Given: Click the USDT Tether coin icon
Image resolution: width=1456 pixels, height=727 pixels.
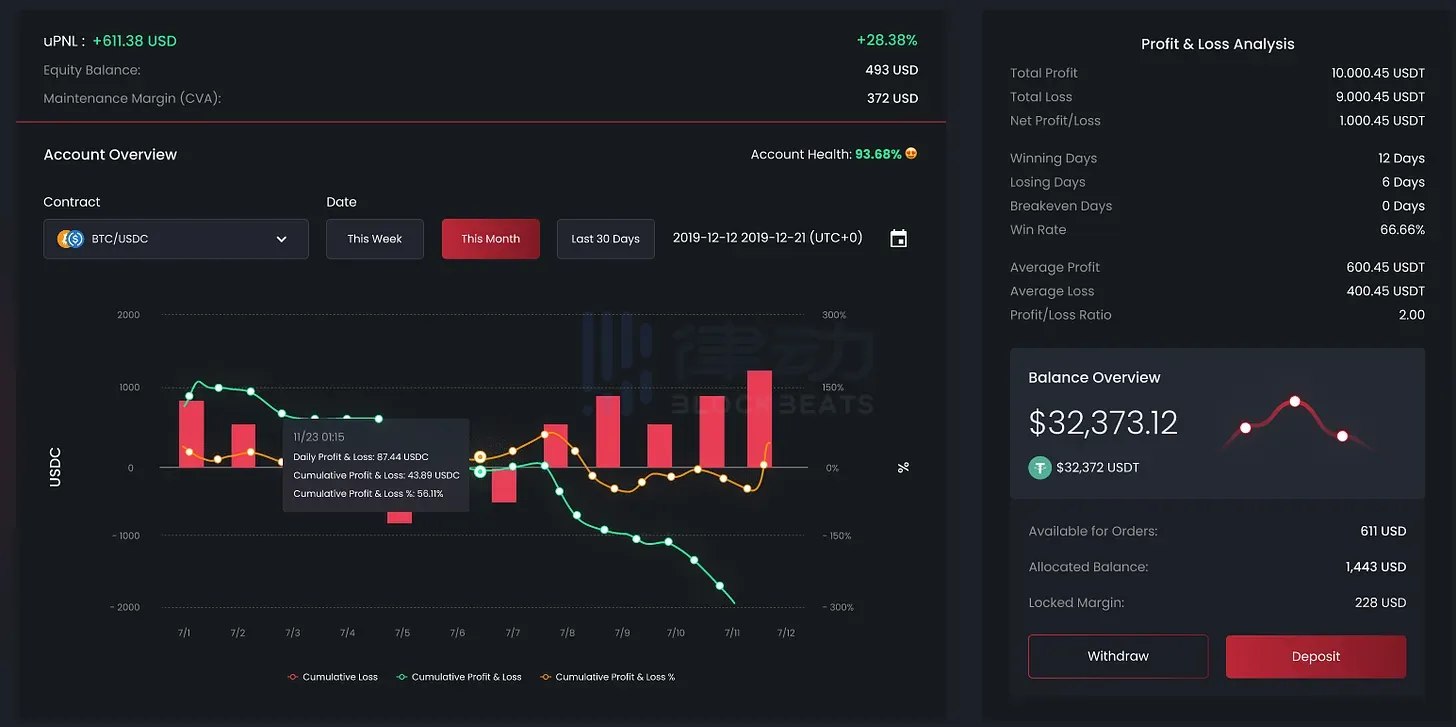Looking at the screenshot, I should click(1040, 467).
